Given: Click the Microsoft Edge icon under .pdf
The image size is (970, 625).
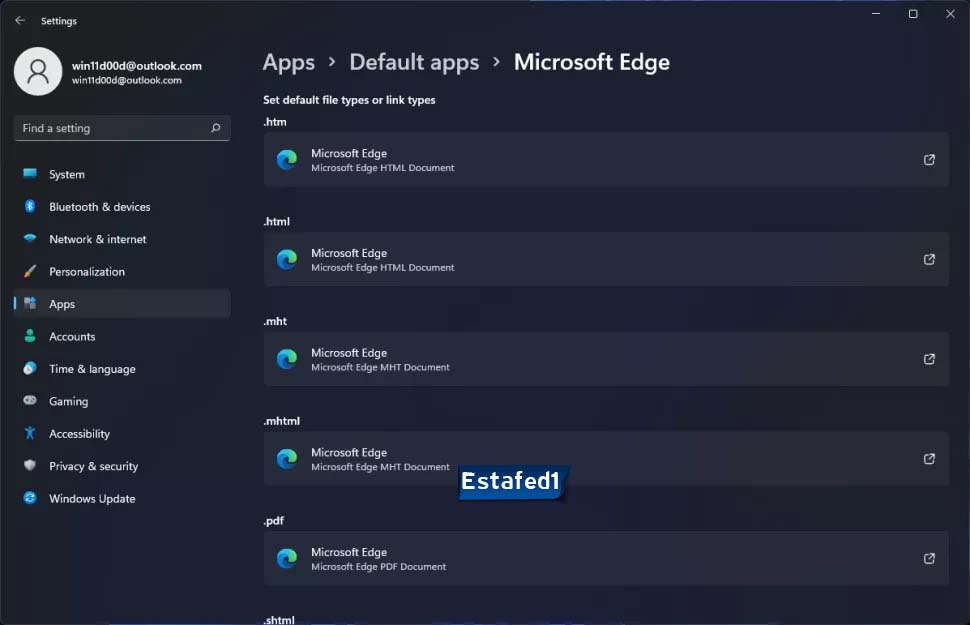Looking at the screenshot, I should 287,559.
